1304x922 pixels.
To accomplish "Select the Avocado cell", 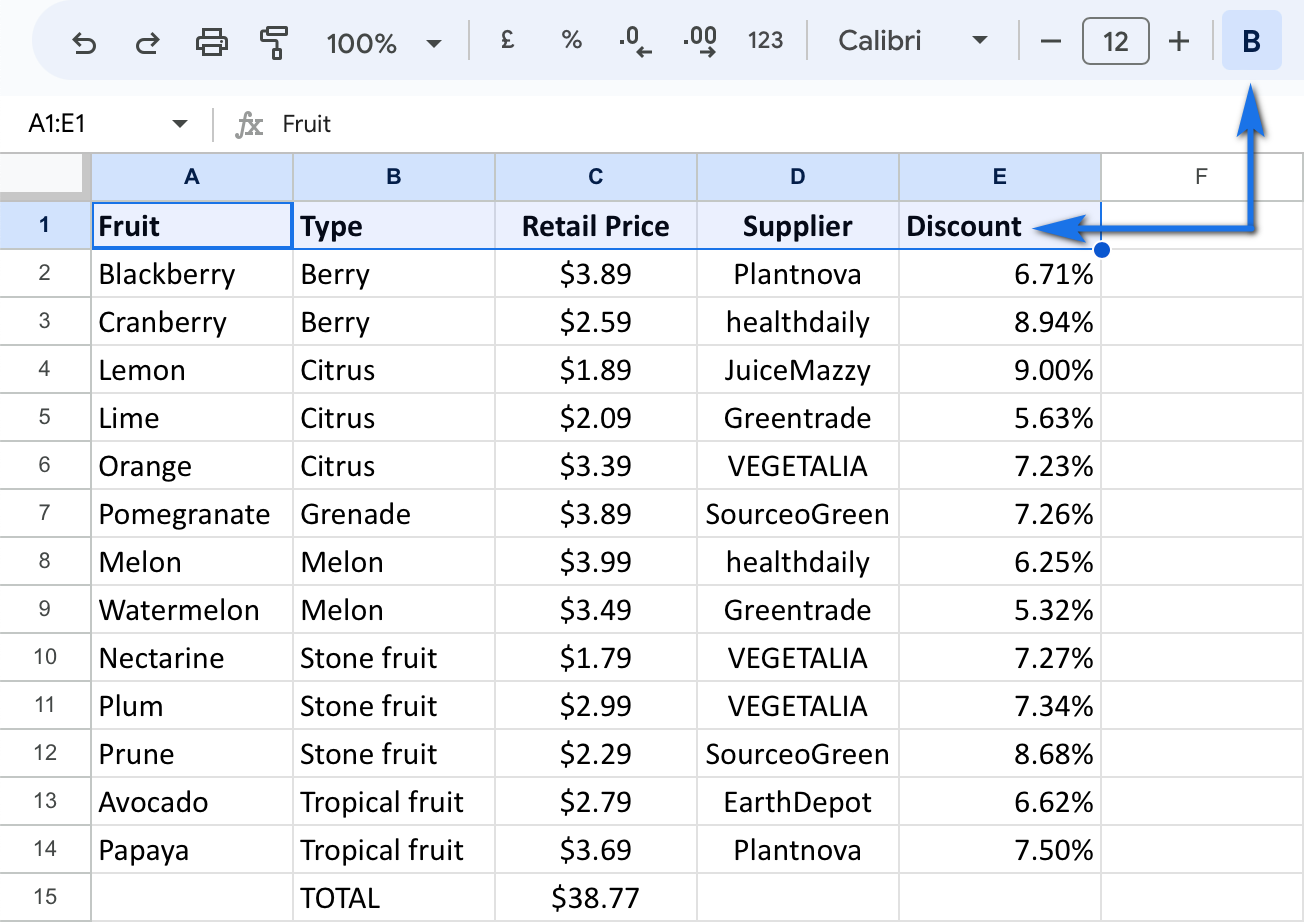I will pos(192,802).
